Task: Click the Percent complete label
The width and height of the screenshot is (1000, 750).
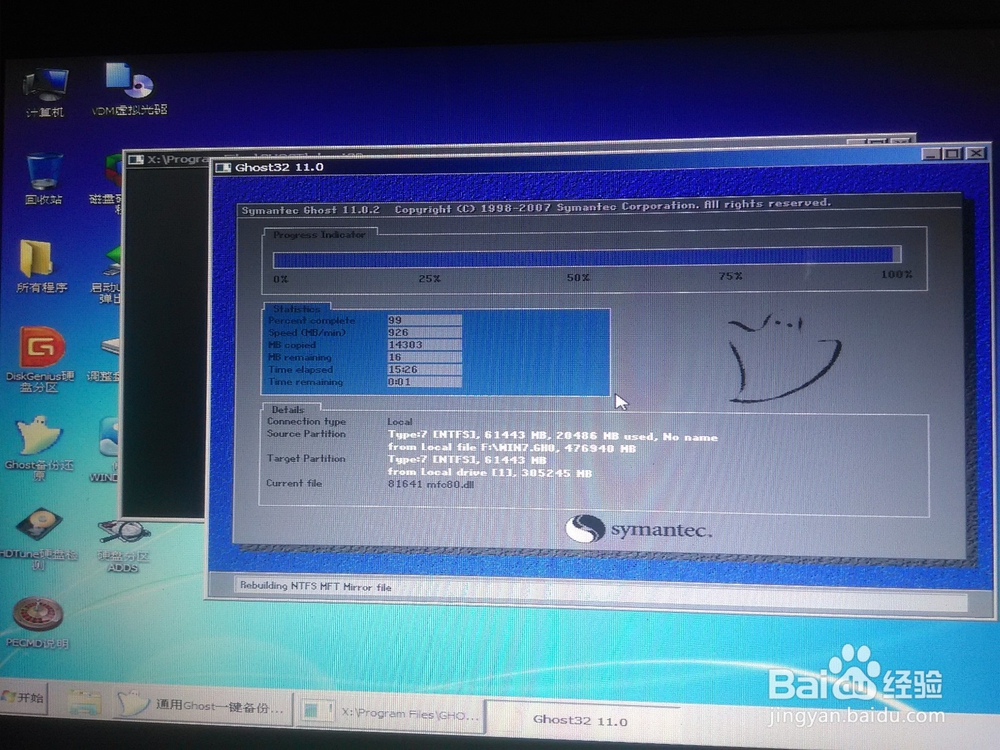Action: click(311, 320)
